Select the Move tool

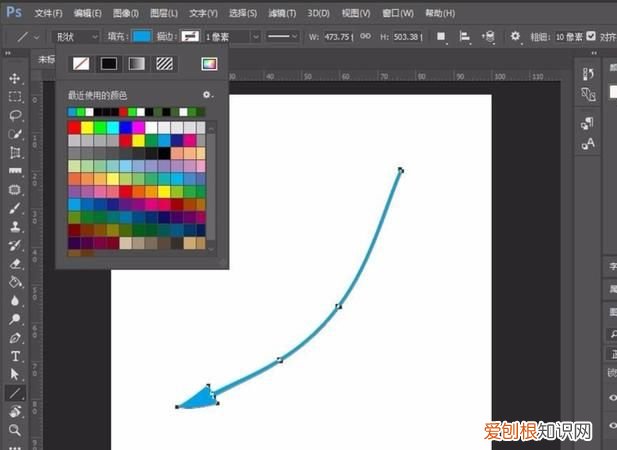click(x=15, y=78)
